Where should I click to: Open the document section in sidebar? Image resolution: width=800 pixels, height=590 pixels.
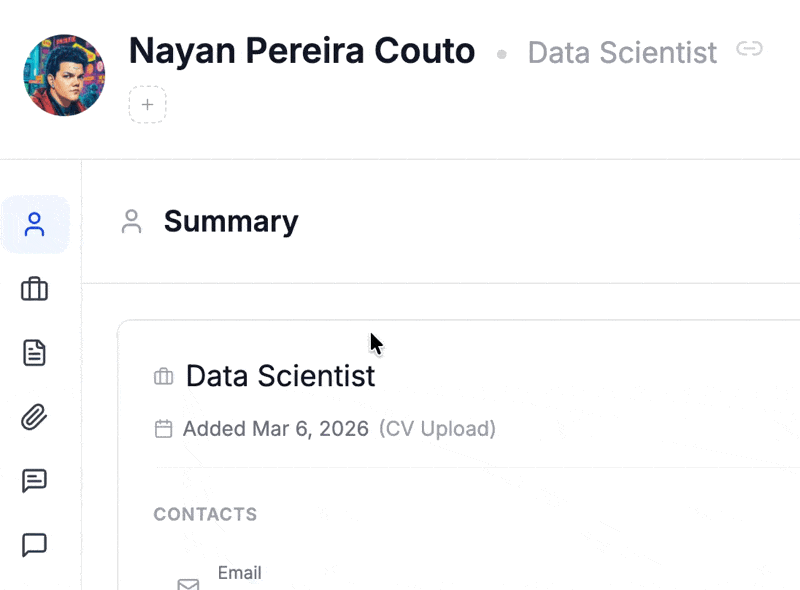coord(35,353)
